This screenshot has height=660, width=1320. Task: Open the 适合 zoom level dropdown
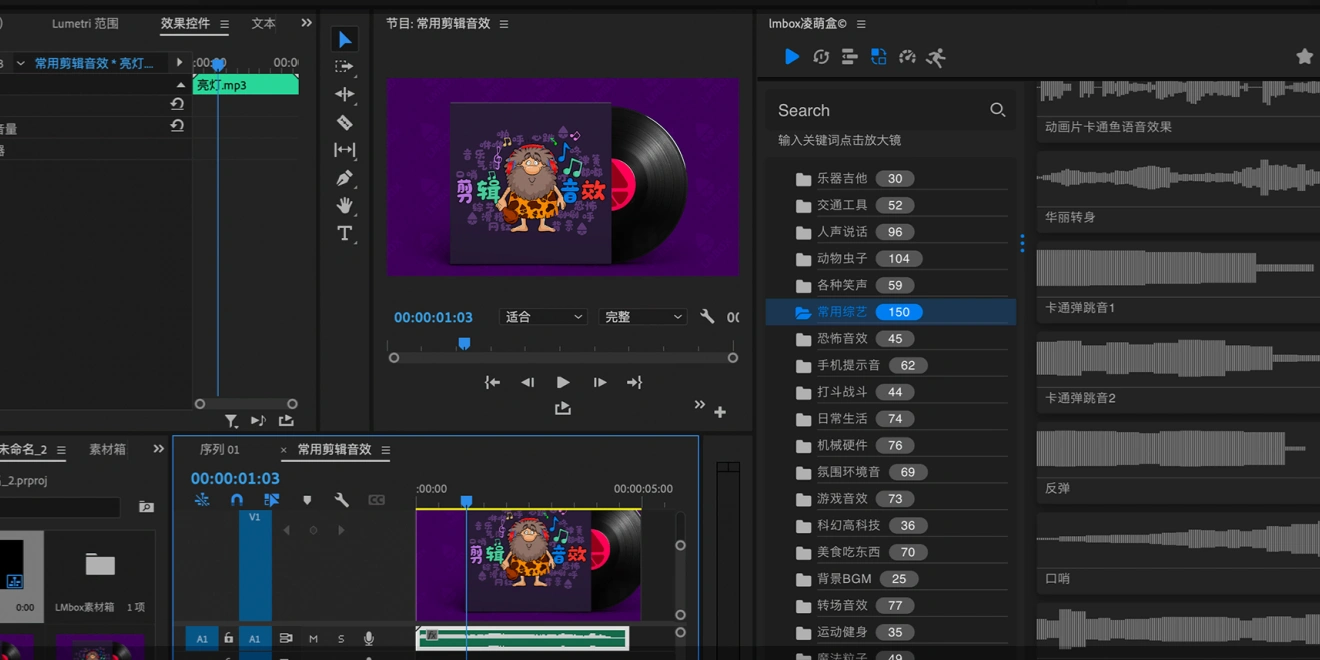click(x=543, y=317)
